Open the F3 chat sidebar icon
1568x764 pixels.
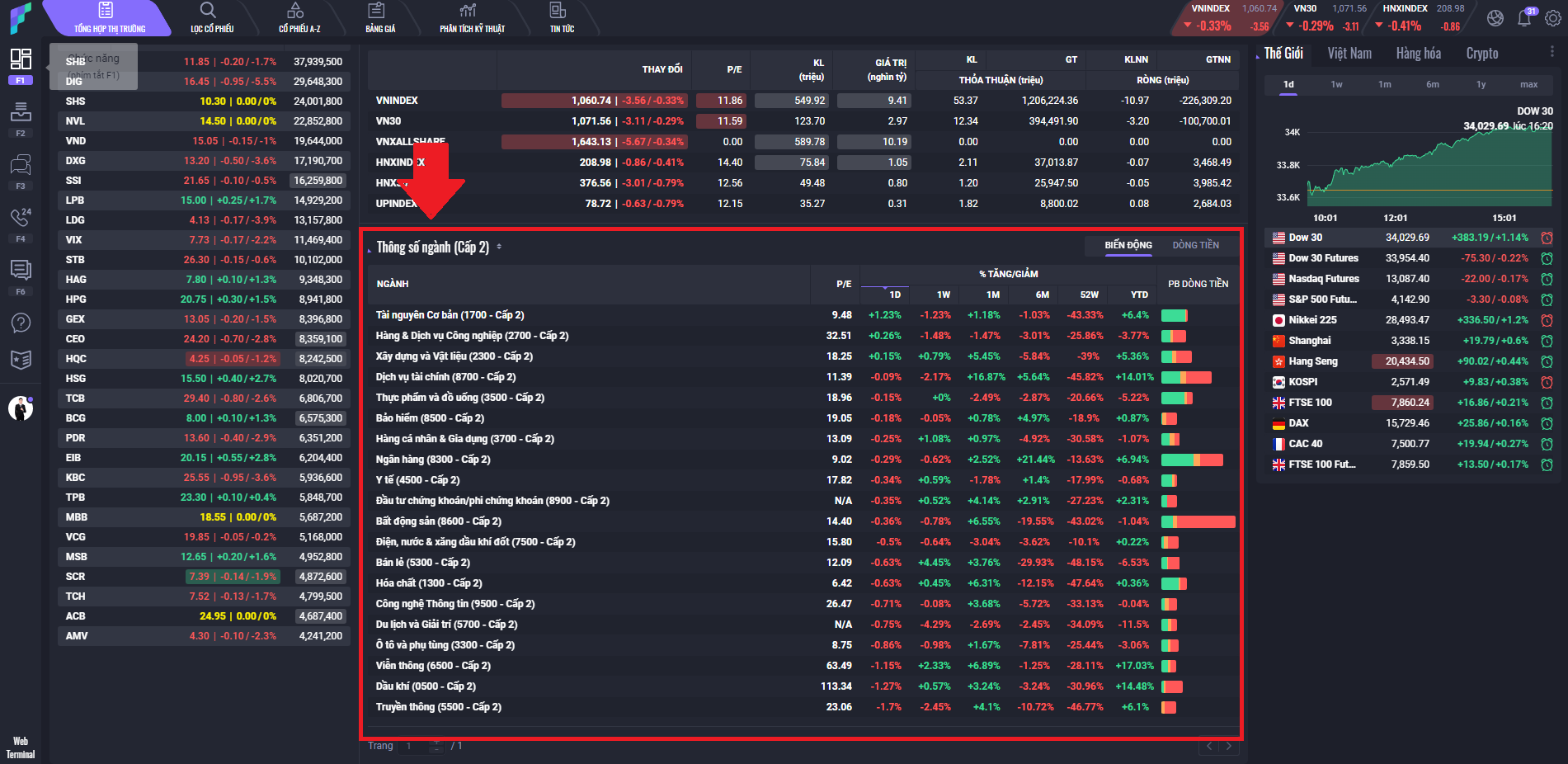pos(21,165)
